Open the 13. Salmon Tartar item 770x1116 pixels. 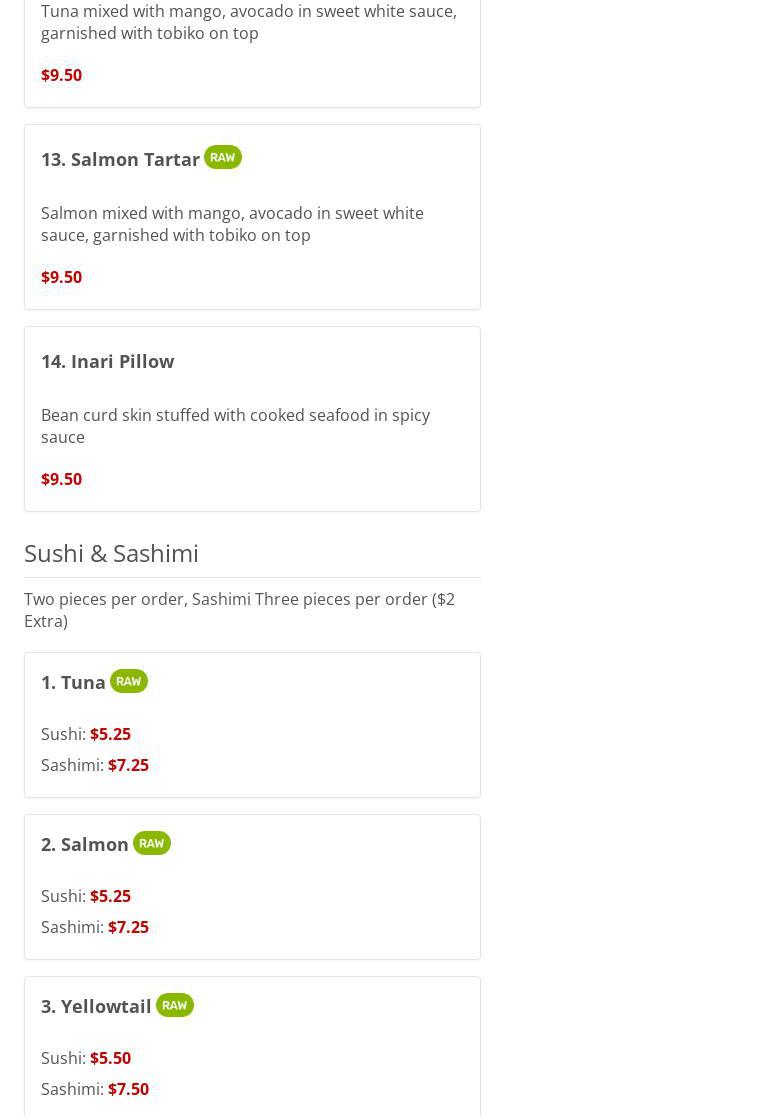[253, 217]
